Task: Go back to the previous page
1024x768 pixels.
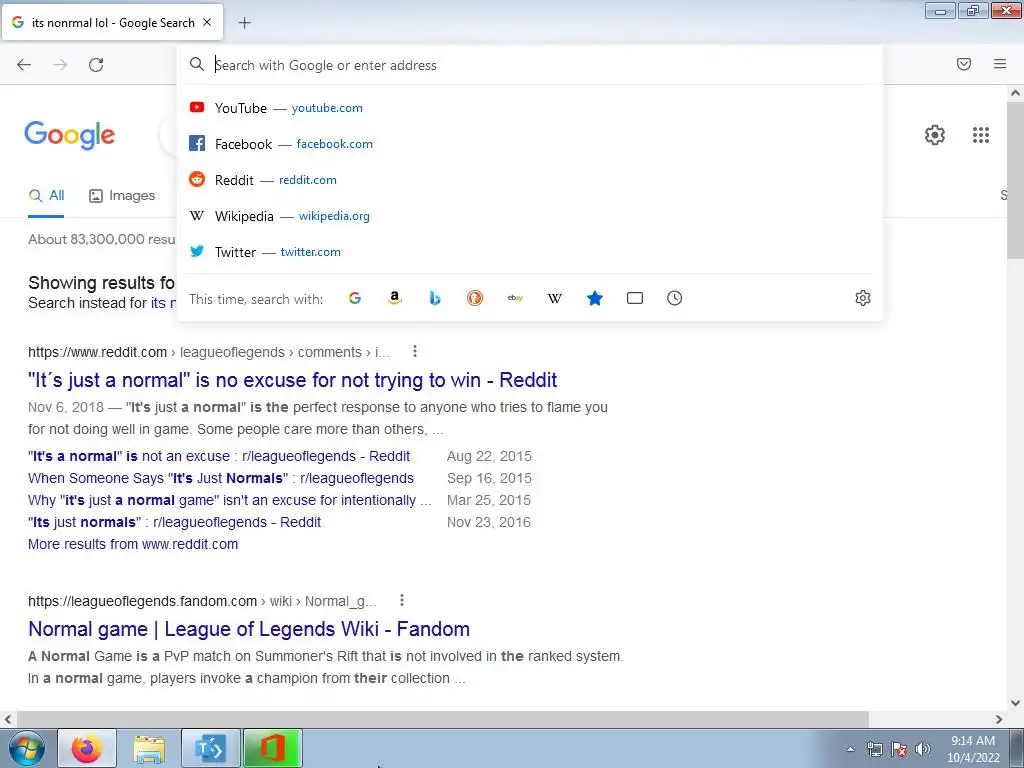Action: [x=24, y=65]
